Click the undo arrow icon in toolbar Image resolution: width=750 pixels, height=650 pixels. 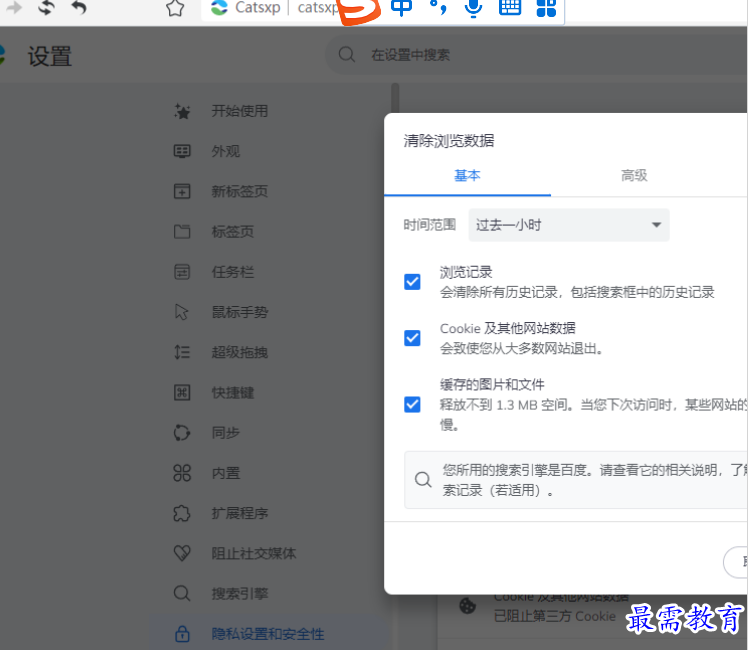pyautogui.click(x=79, y=7)
